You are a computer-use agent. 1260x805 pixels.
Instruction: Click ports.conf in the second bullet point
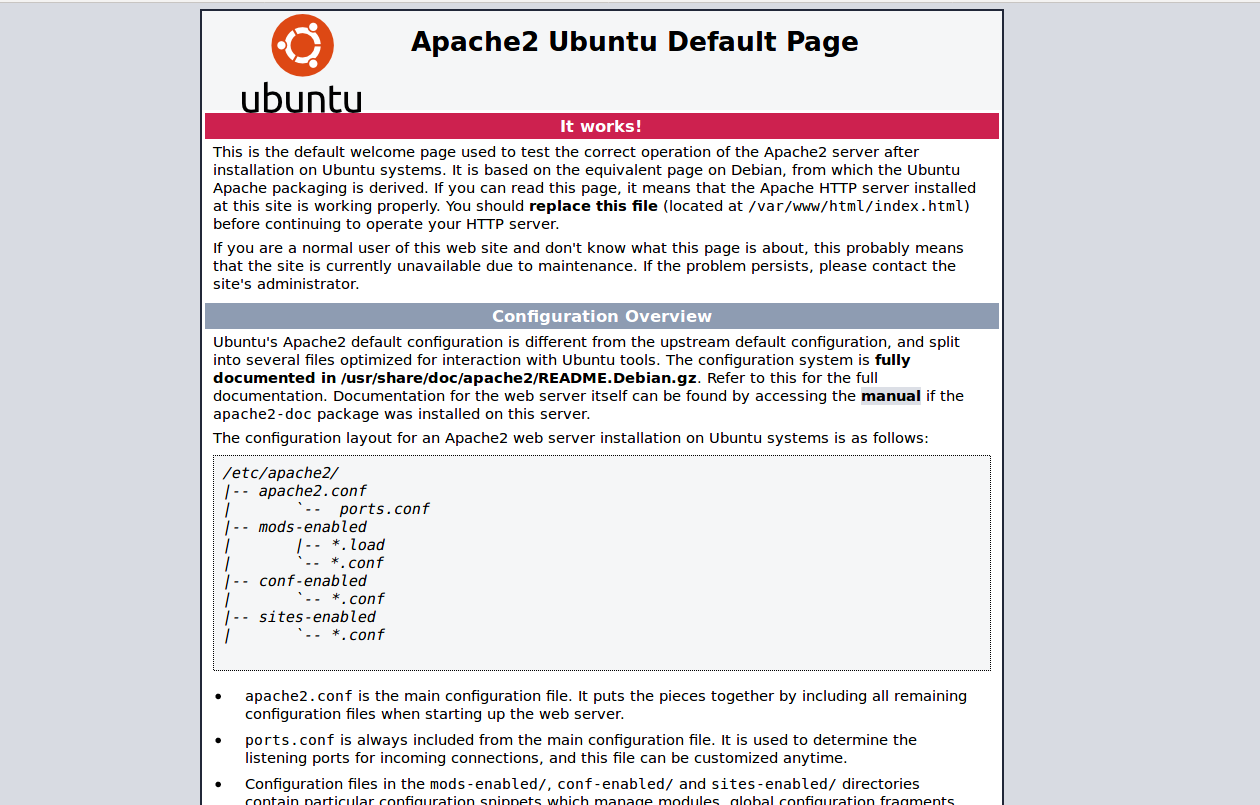point(290,740)
